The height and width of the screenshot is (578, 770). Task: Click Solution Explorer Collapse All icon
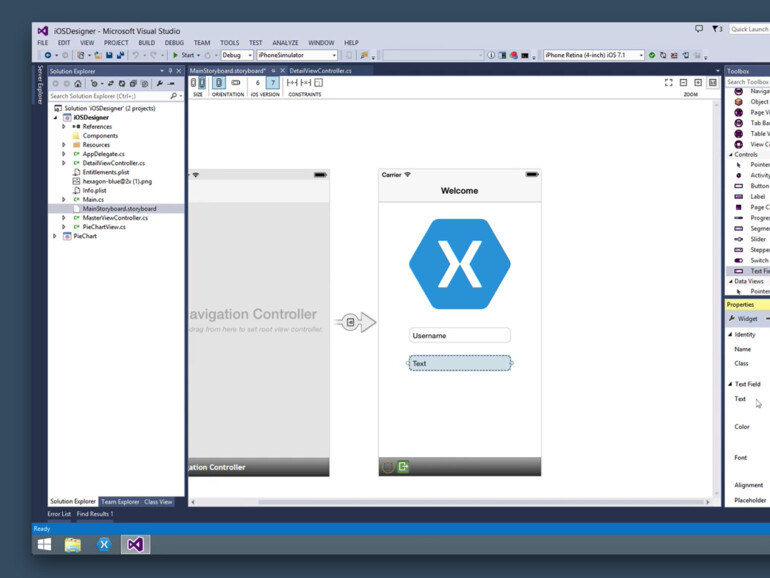(133, 83)
